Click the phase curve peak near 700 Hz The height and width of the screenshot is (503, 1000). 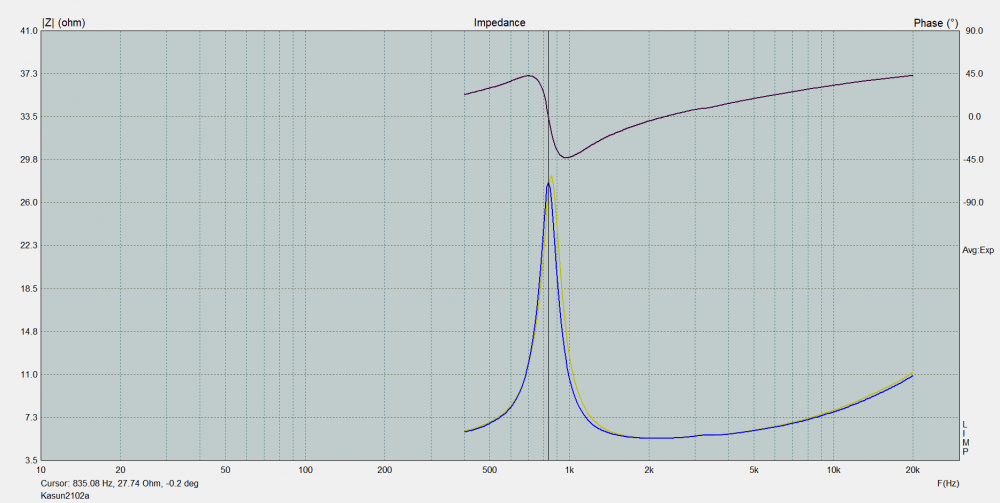(x=528, y=76)
